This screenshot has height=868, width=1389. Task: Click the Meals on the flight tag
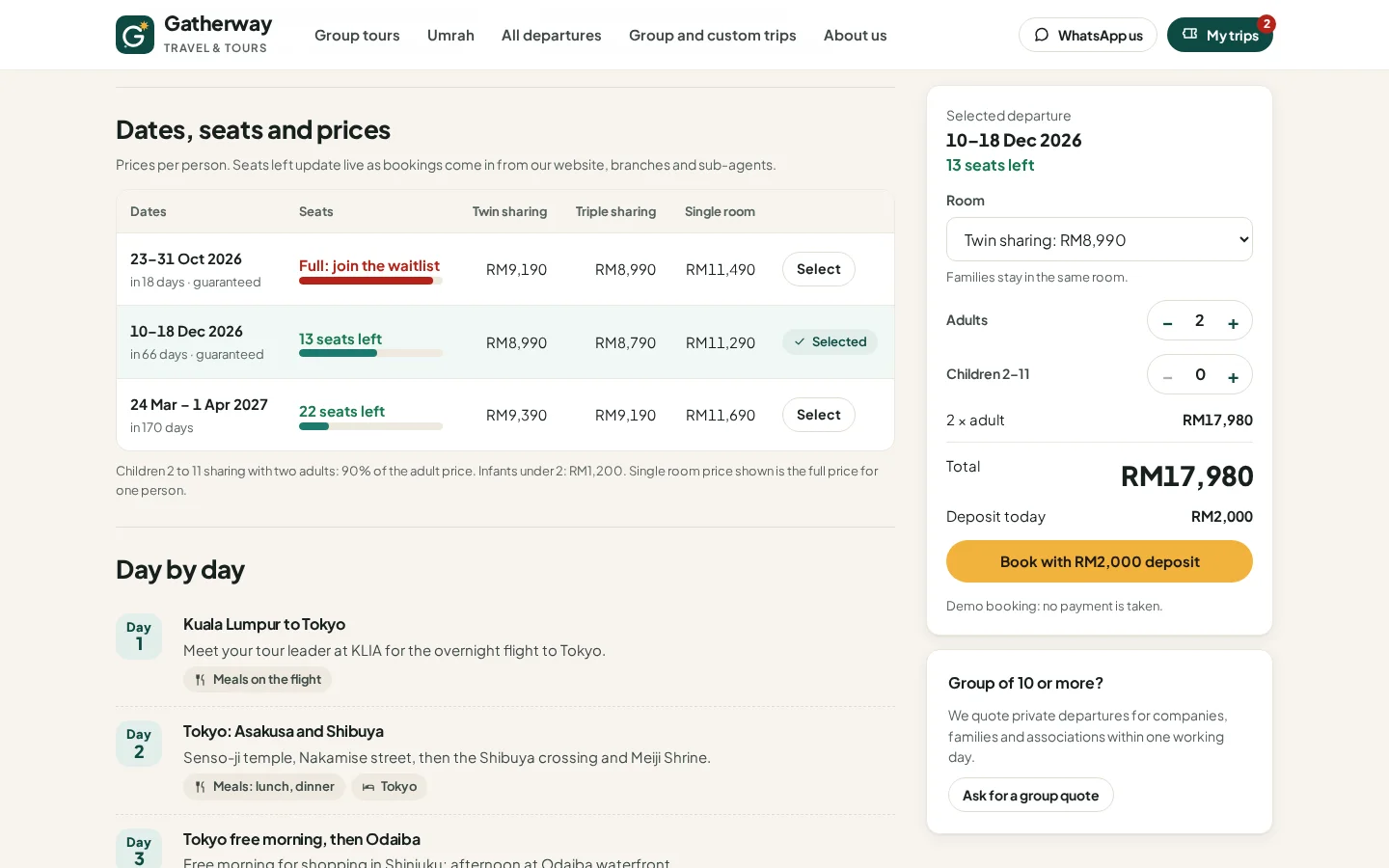coord(258,679)
